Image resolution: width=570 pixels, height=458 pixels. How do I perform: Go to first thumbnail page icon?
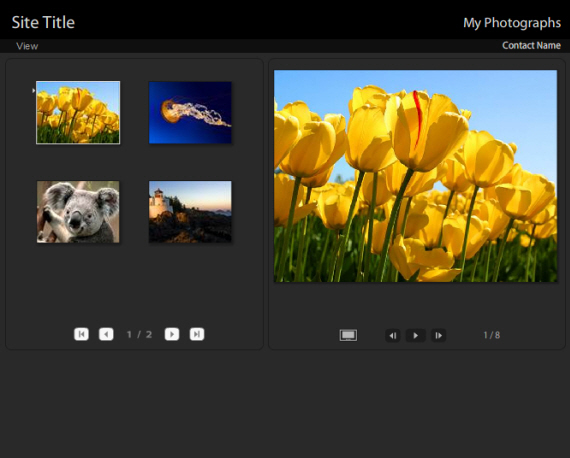[x=81, y=334]
